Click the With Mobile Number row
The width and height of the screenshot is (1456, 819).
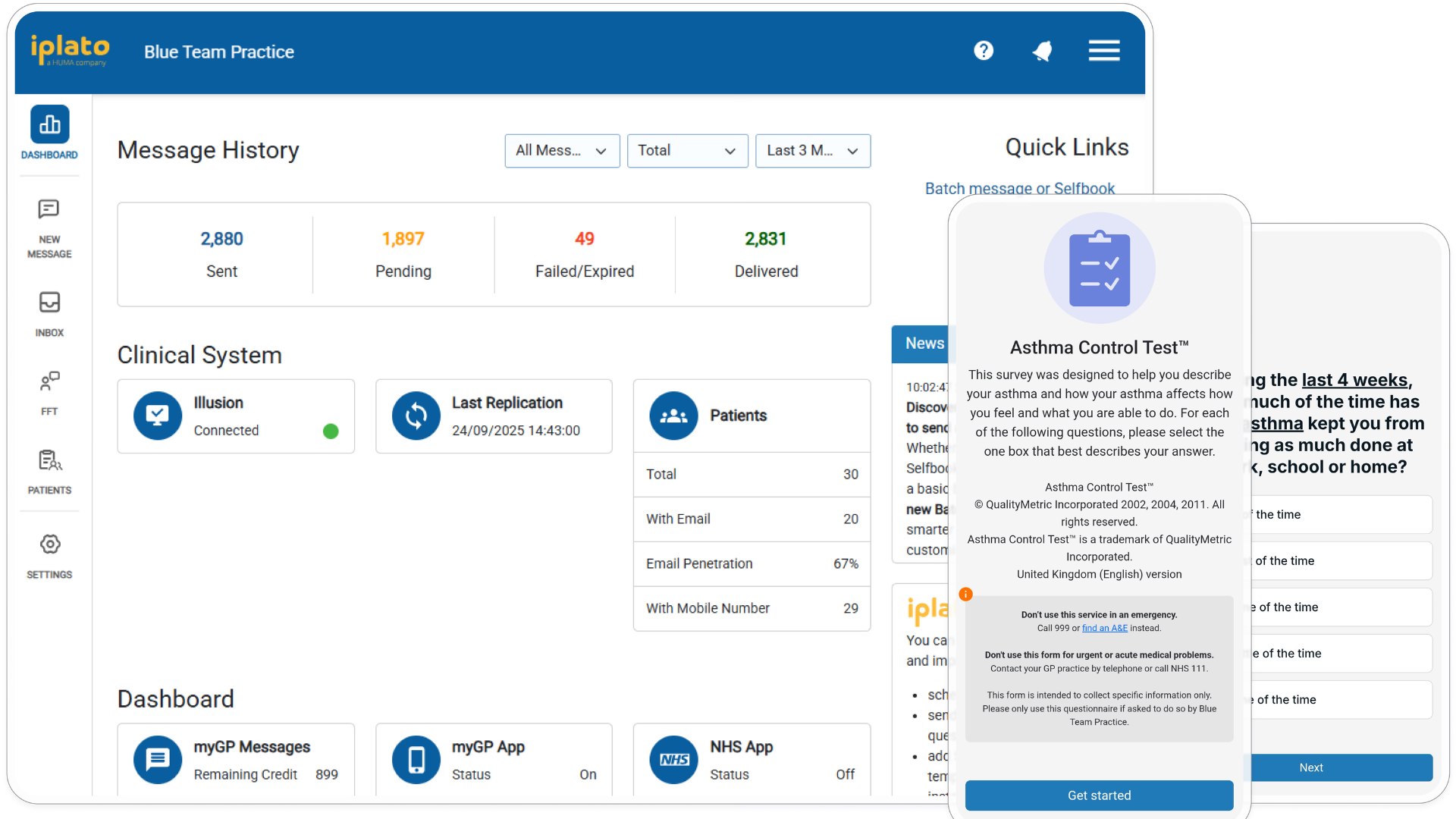pyautogui.click(x=752, y=608)
